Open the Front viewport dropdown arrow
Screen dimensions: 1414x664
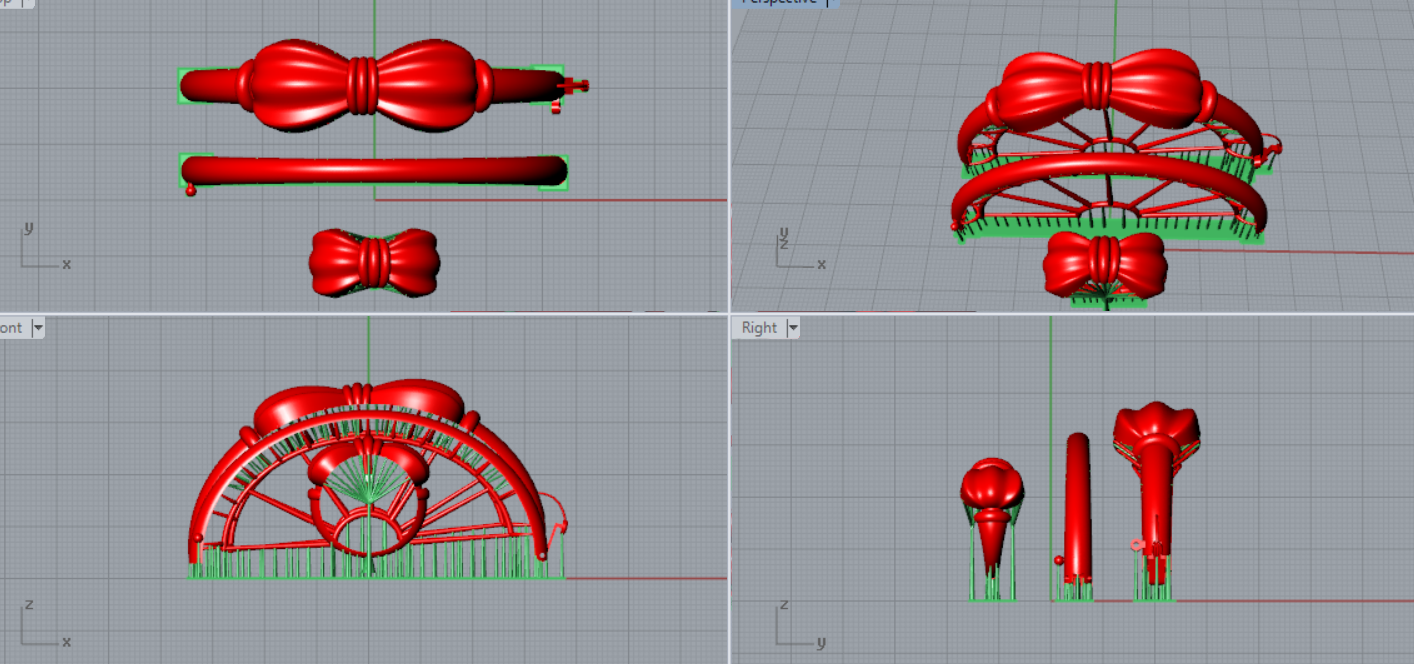(37, 328)
